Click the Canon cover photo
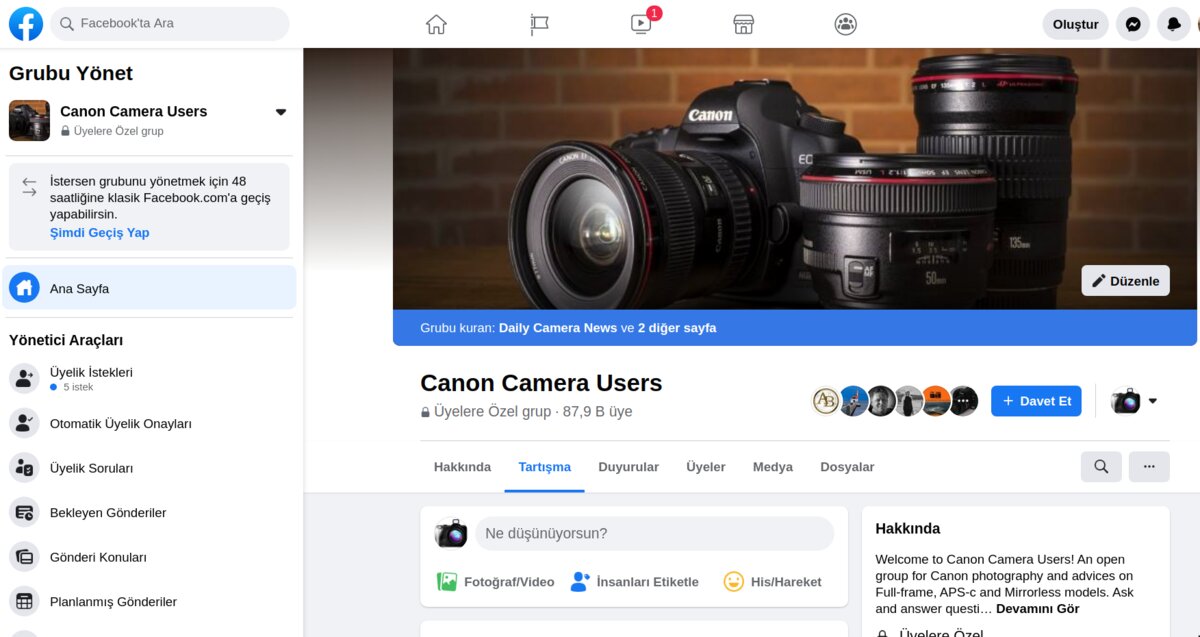Screen dimensions: 1200x637 point(795,178)
